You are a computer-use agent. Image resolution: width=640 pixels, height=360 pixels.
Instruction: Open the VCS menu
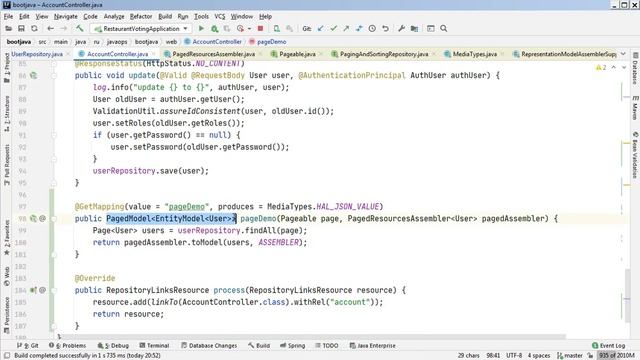click(220, 16)
